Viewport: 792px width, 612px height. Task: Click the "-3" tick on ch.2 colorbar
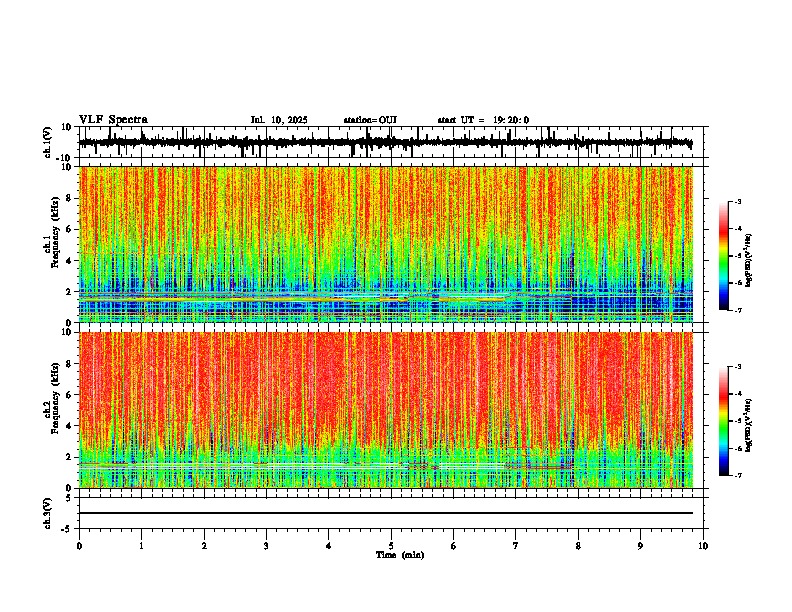point(738,367)
